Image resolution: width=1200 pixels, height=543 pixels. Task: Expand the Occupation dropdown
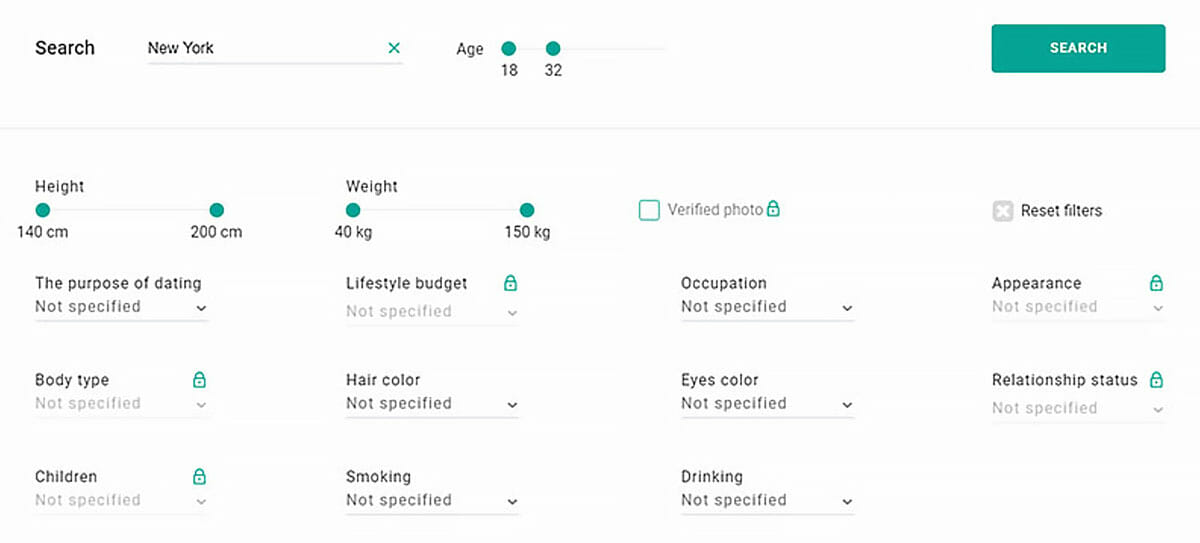coord(768,307)
